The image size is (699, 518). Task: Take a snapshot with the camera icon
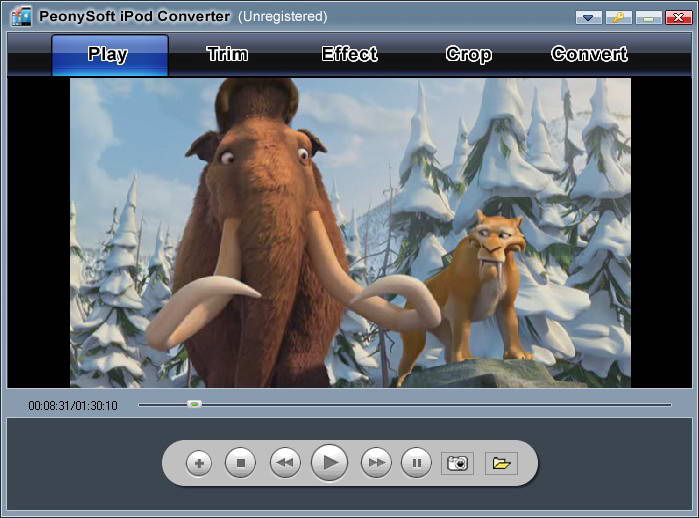point(457,464)
